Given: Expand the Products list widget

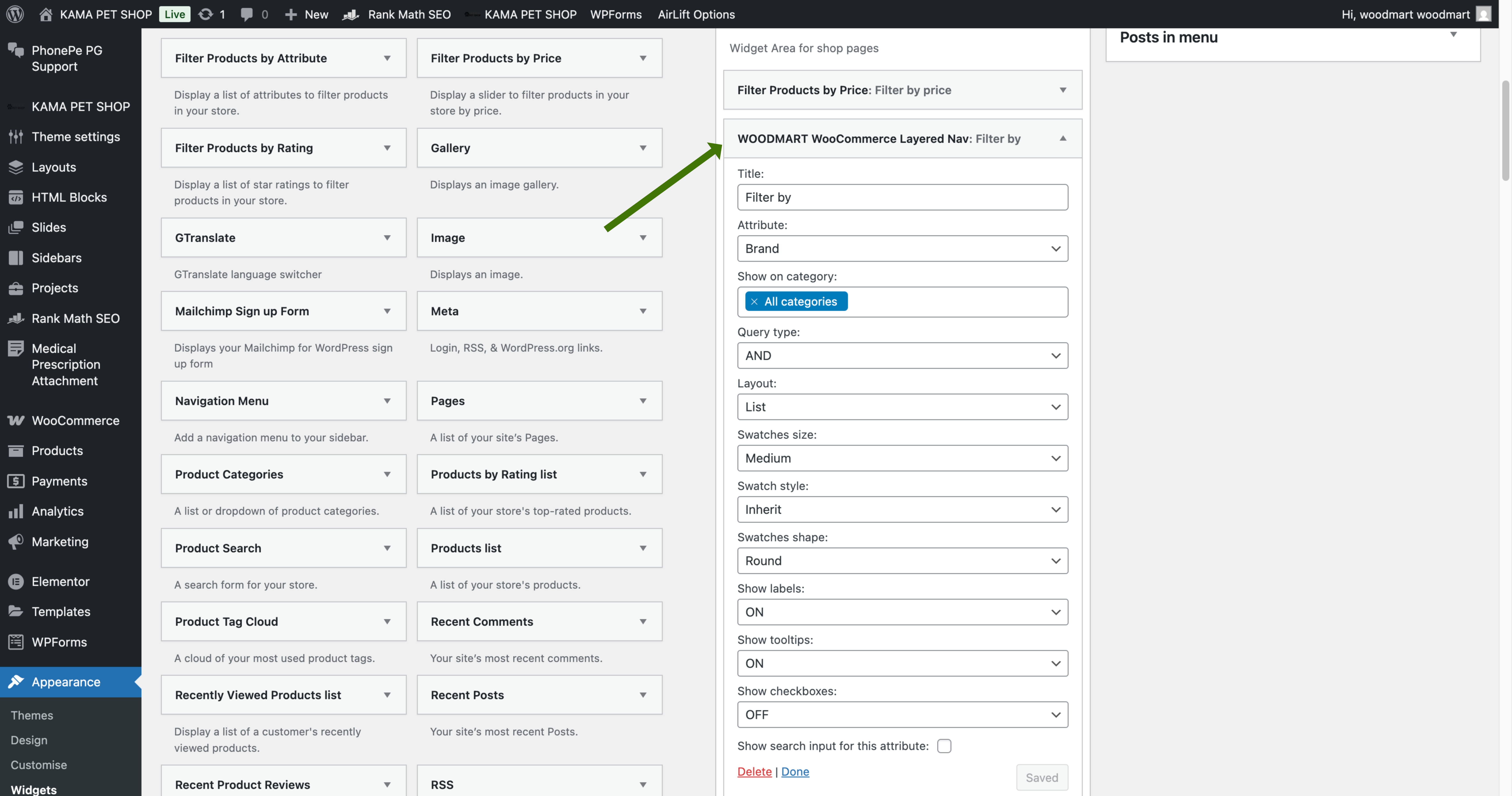Looking at the screenshot, I should [643, 548].
